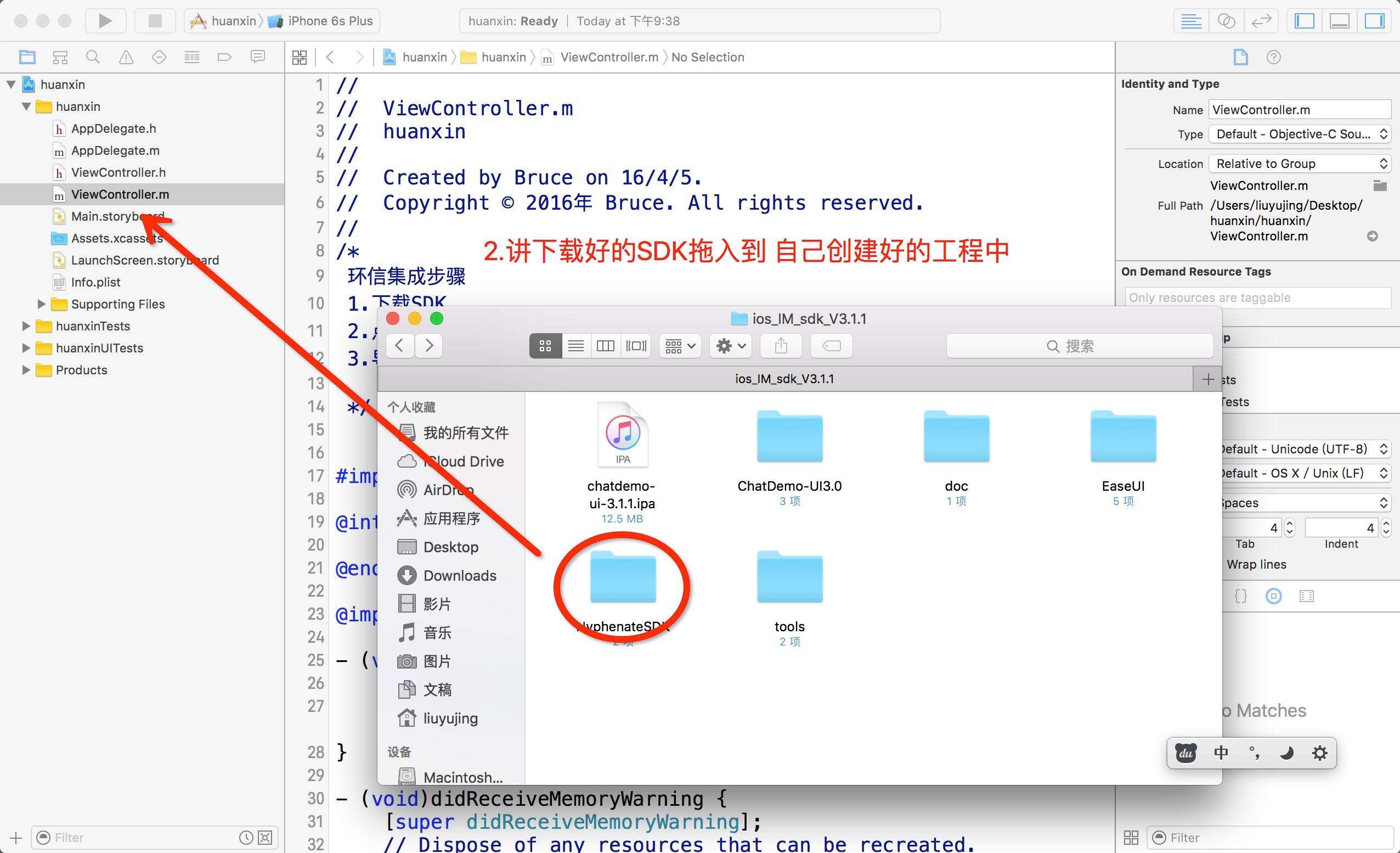Open Desktop in Finder sidebar

(438, 547)
